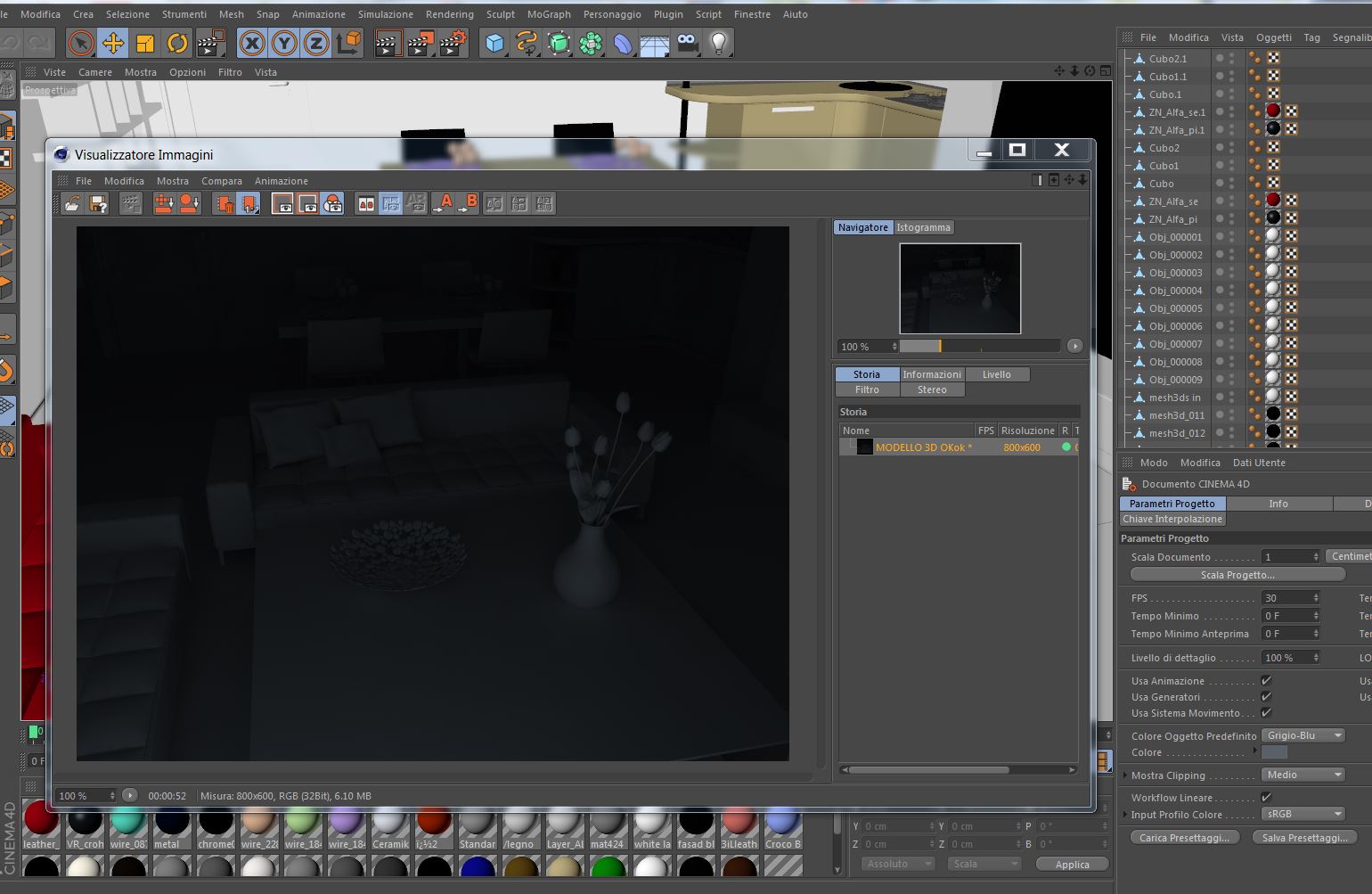
Task: Switch to the Istogramma tab
Action: [923, 227]
